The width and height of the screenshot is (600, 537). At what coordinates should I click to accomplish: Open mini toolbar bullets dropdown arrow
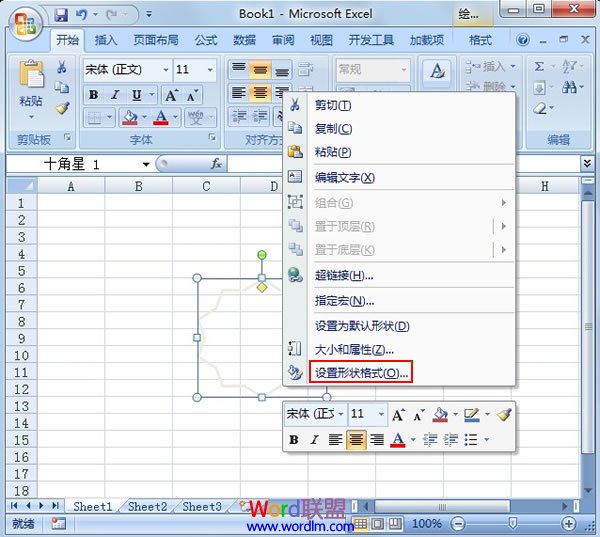point(487,440)
